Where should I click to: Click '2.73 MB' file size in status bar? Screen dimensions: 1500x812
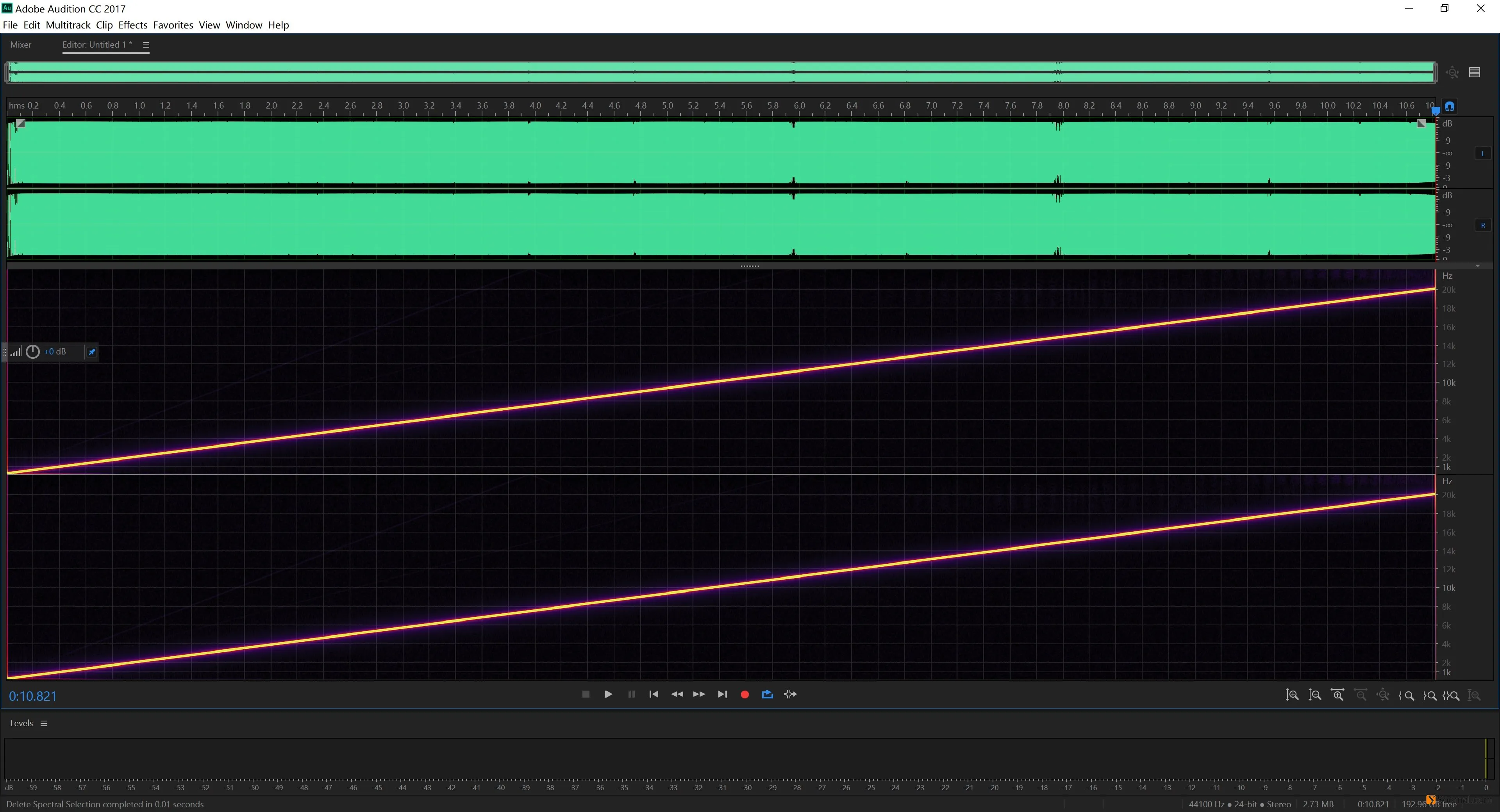coord(1318,805)
